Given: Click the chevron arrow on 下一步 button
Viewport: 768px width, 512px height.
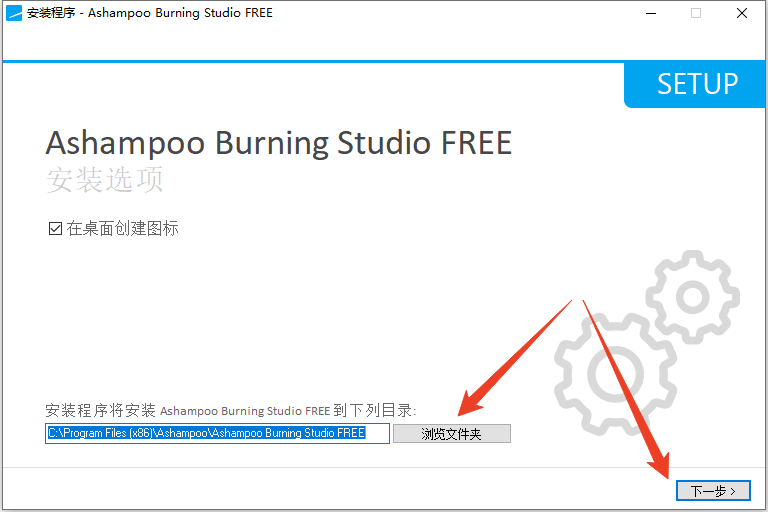Looking at the screenshot, I should pos(733,491).
